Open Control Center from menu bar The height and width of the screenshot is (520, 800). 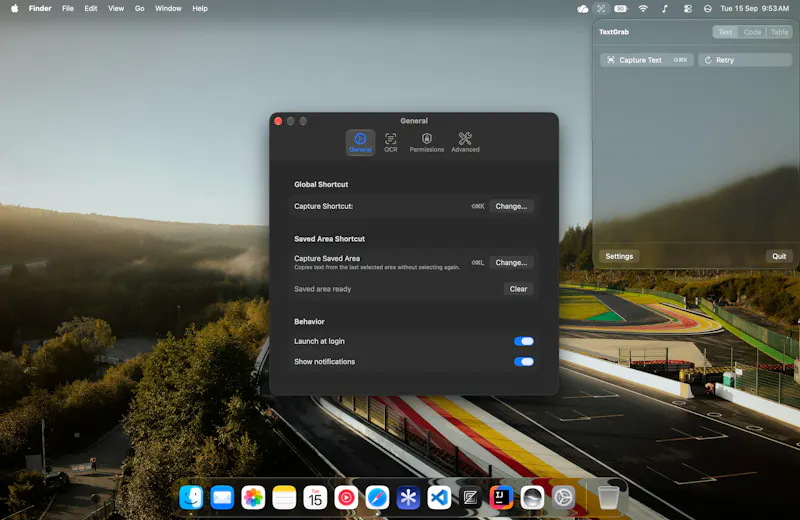click(687, 9)
